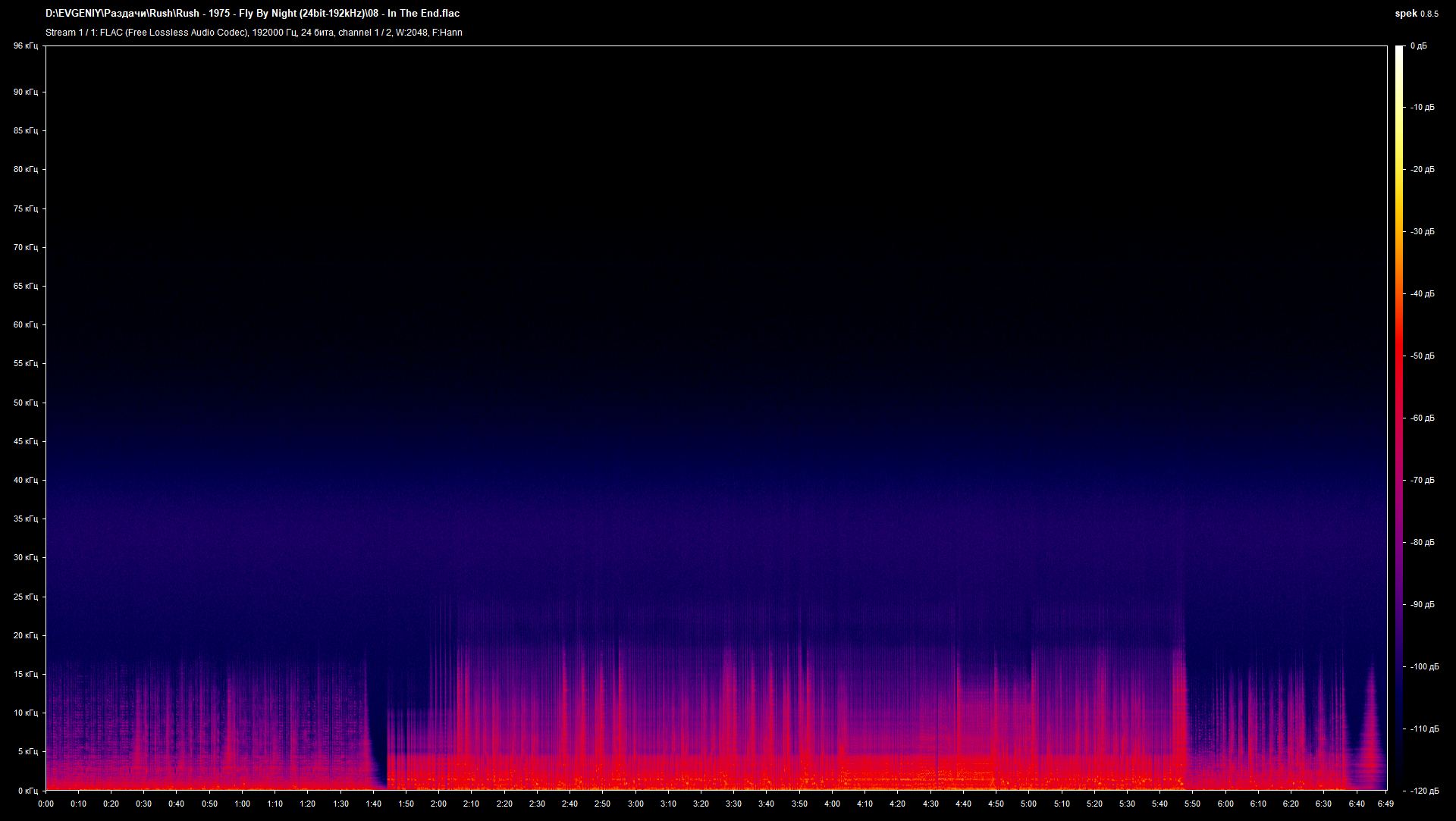This screenshot has width=1456, height=821.
Task: Click the 35 кГц frequency axis label
Action: tap(26, 519)
